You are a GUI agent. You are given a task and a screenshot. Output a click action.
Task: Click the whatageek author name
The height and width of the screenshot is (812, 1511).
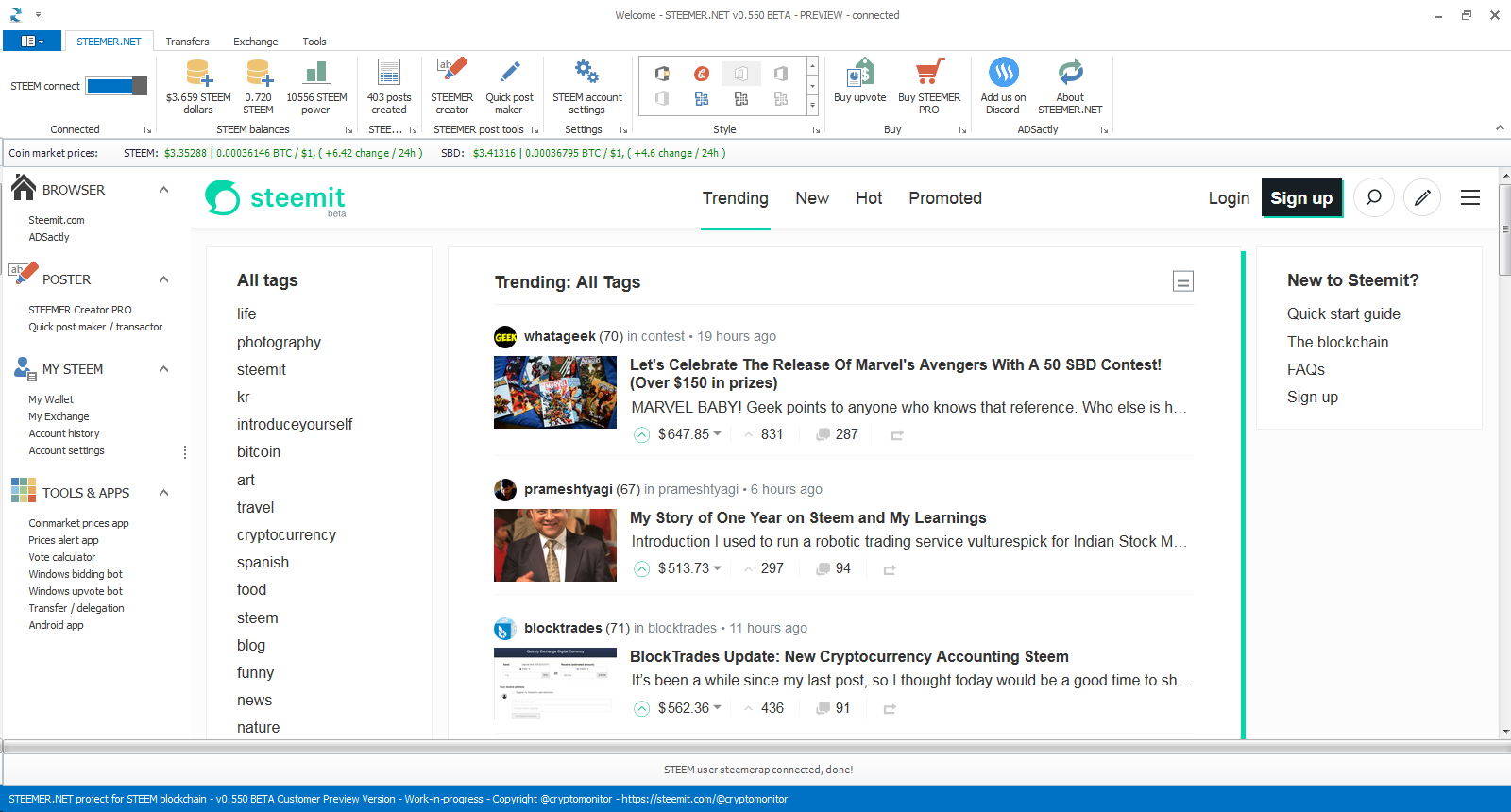[560, 336]
